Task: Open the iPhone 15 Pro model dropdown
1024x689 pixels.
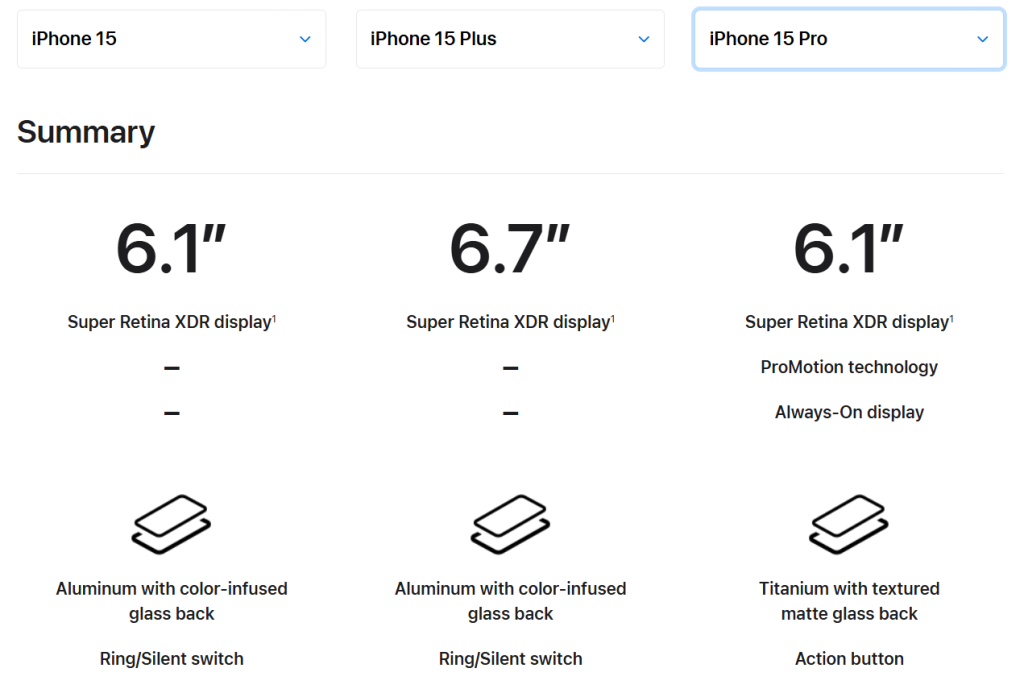Action: coord(849,38)
